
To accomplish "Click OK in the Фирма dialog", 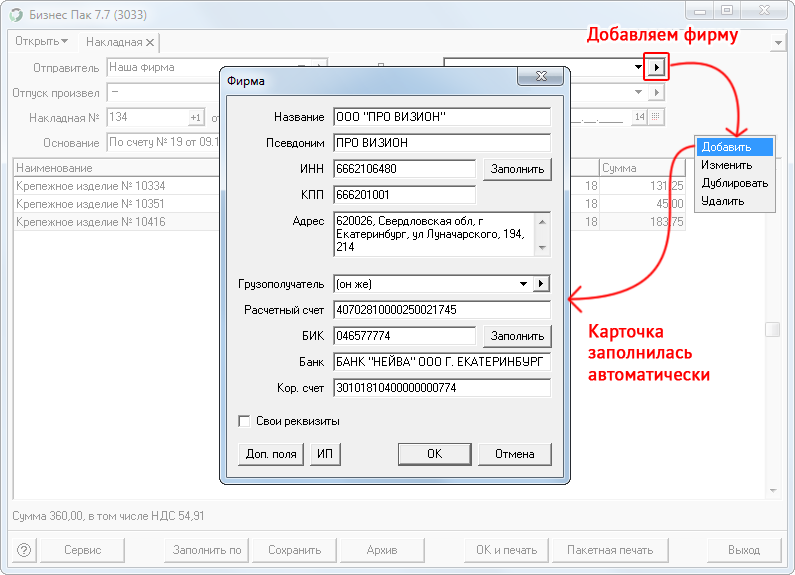I will click(x=434, y=453).
